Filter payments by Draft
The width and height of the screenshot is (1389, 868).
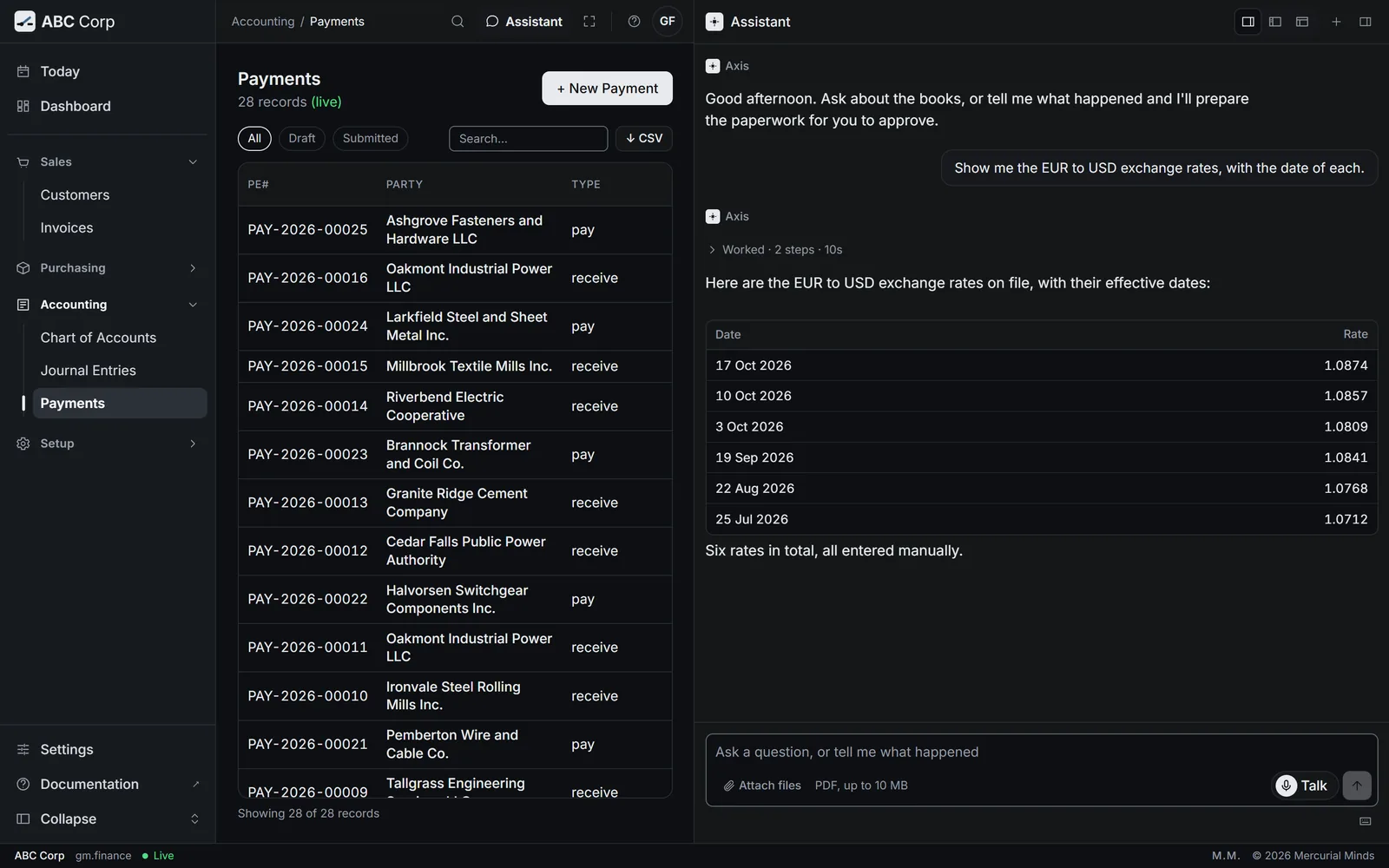[x=302, y=138]
